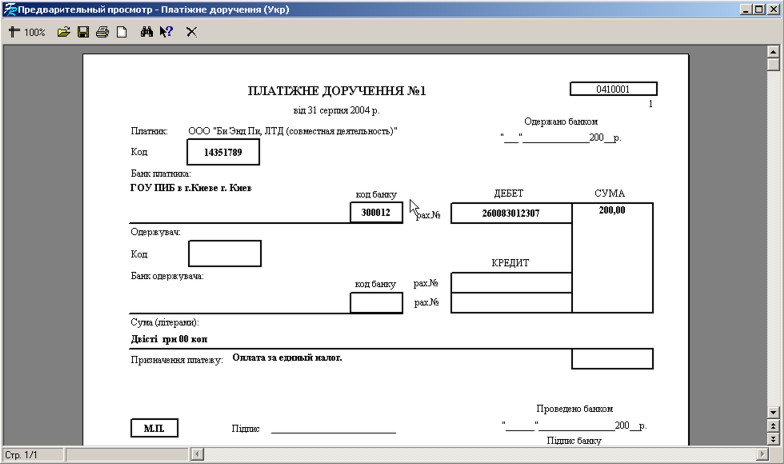Image resolution: width=784 pixels, height=464 pixels.
Task: Save the report using diskette icon
Action: click(x=83, y=32)
